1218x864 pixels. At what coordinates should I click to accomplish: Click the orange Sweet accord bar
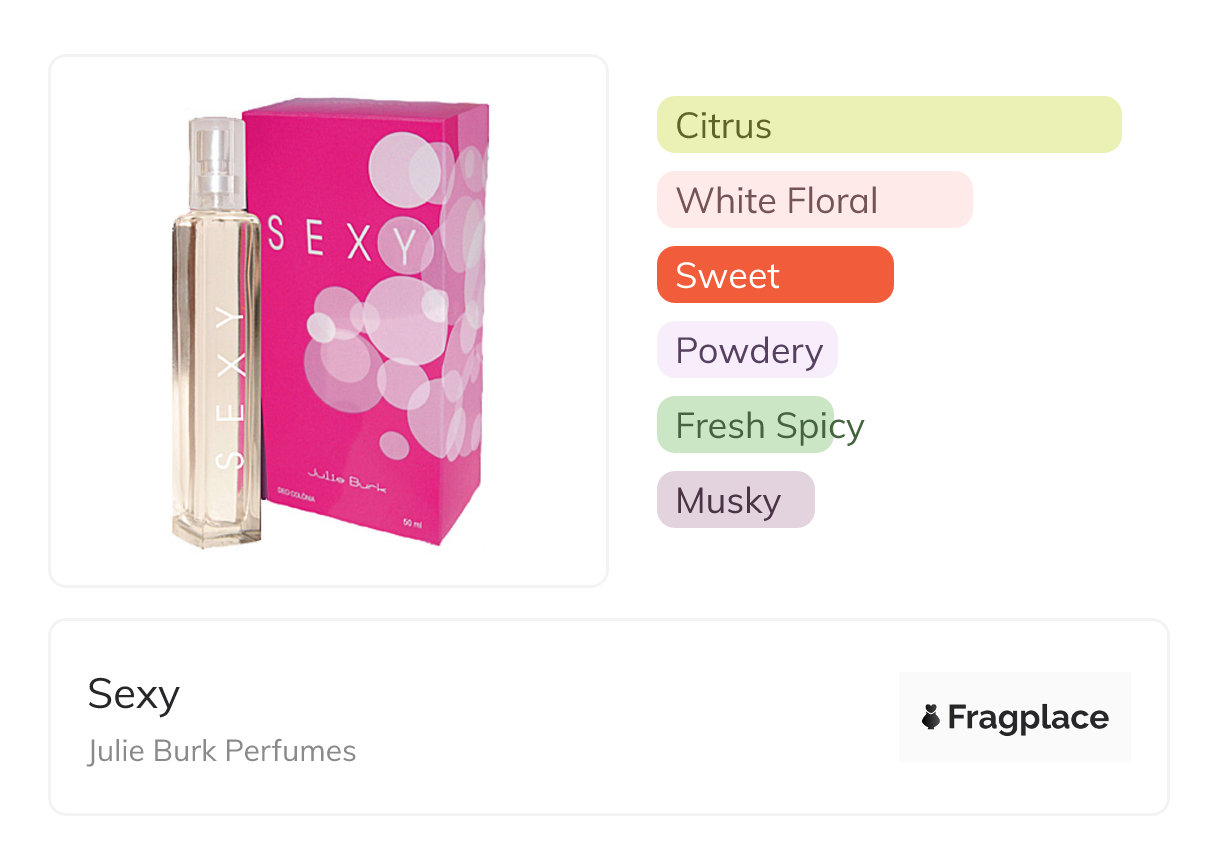[774, 275]
